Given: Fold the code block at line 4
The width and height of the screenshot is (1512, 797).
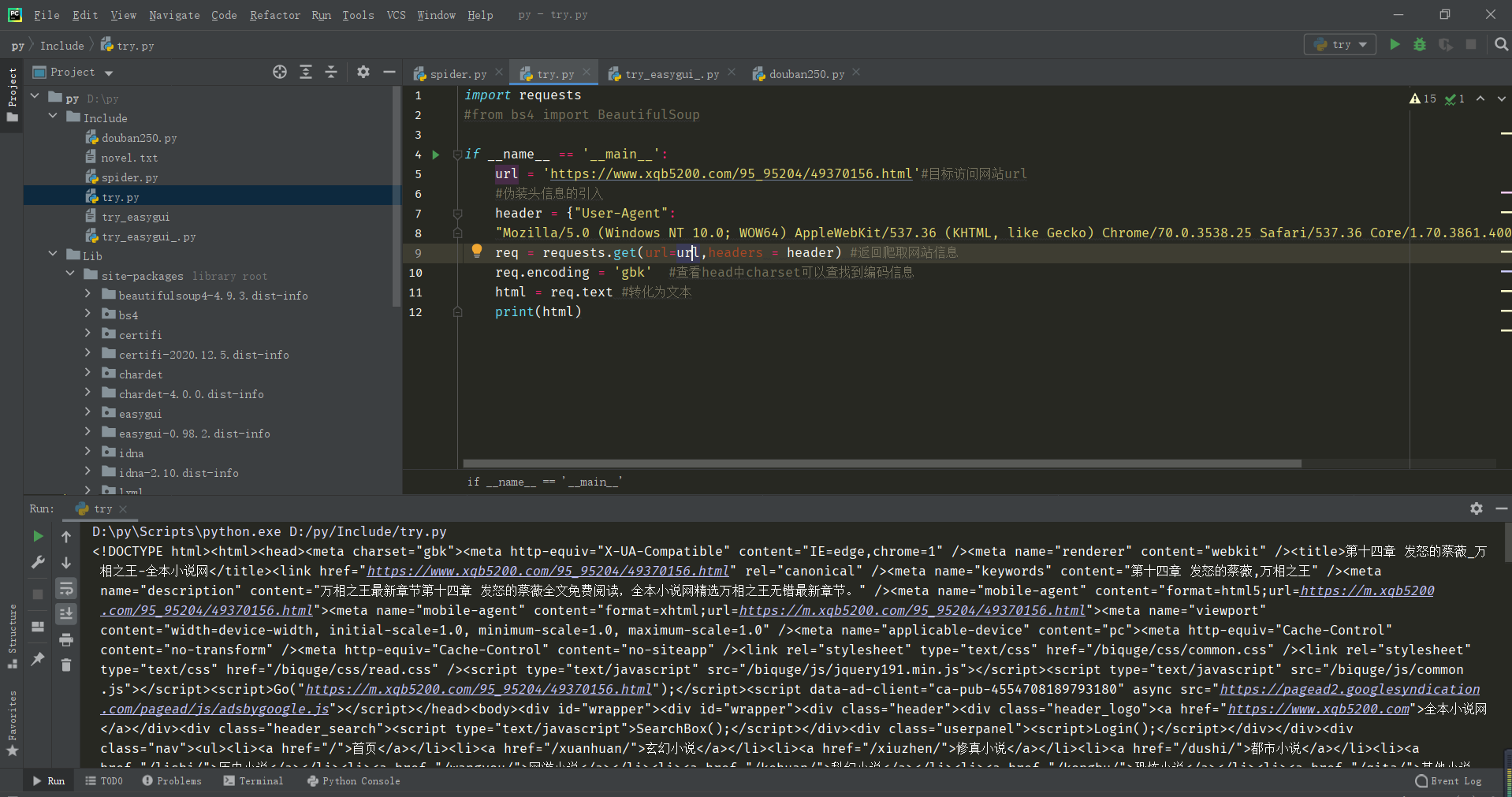Looking at the screenshot, I should click(457, 155).
